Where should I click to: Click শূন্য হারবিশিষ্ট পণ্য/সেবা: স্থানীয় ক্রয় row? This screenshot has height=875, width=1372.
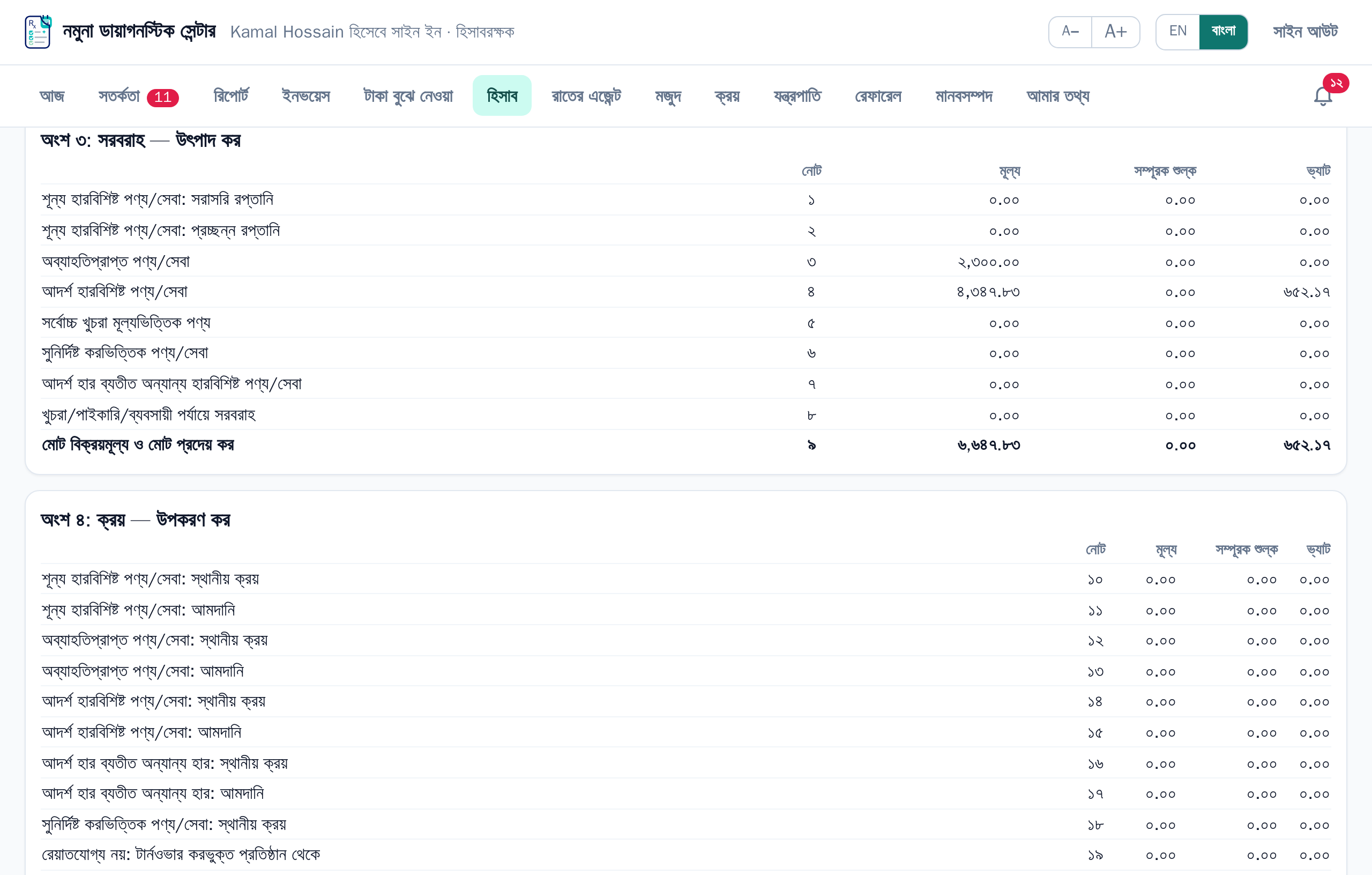pos(686,579)
